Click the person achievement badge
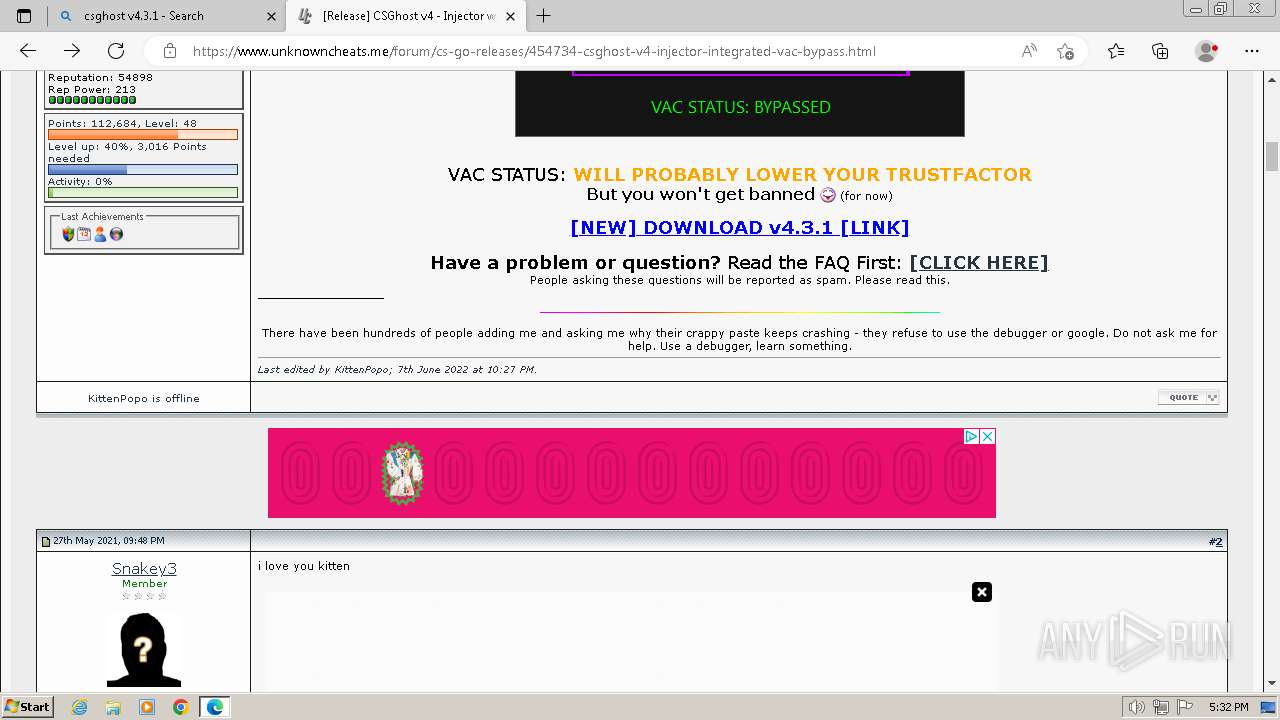1280x720 pixels. click(x=100, y=234)
